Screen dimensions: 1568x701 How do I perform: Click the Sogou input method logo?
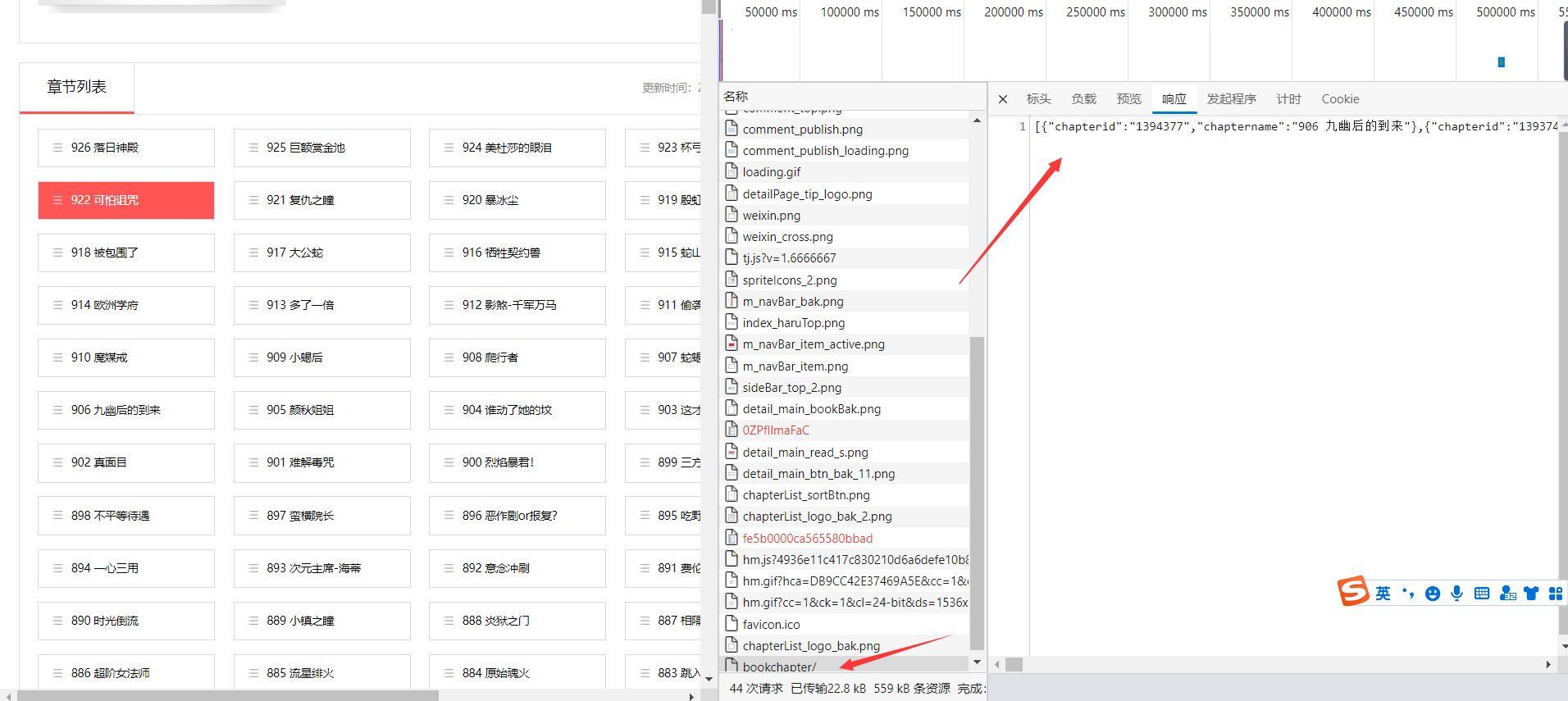pos(1353,591)
